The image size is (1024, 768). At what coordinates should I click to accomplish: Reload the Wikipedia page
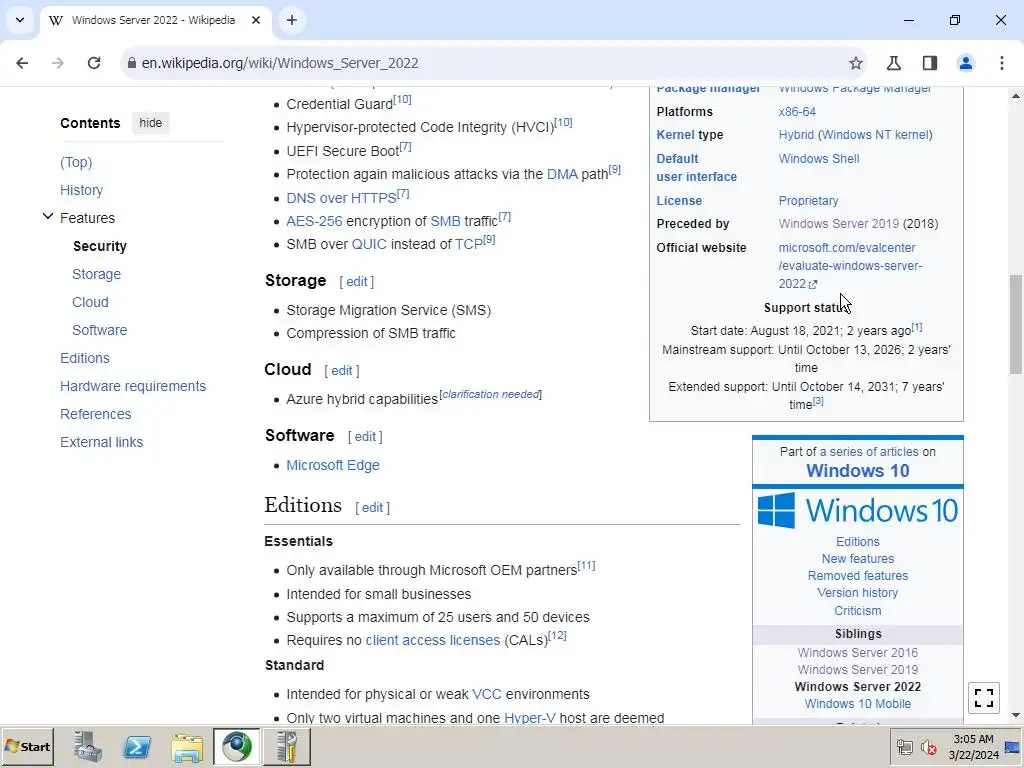click(94, 63)
